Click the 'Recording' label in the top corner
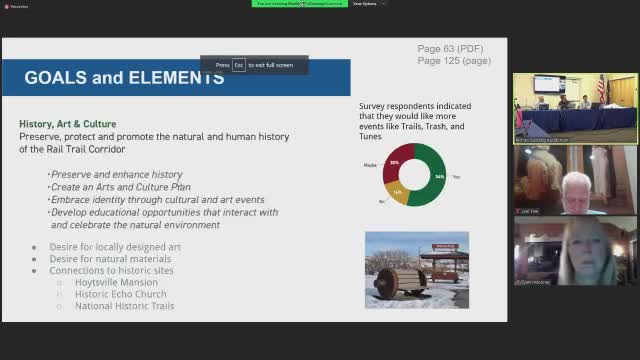The width and height of the screenshot is (640, 360). pos(19,7)
